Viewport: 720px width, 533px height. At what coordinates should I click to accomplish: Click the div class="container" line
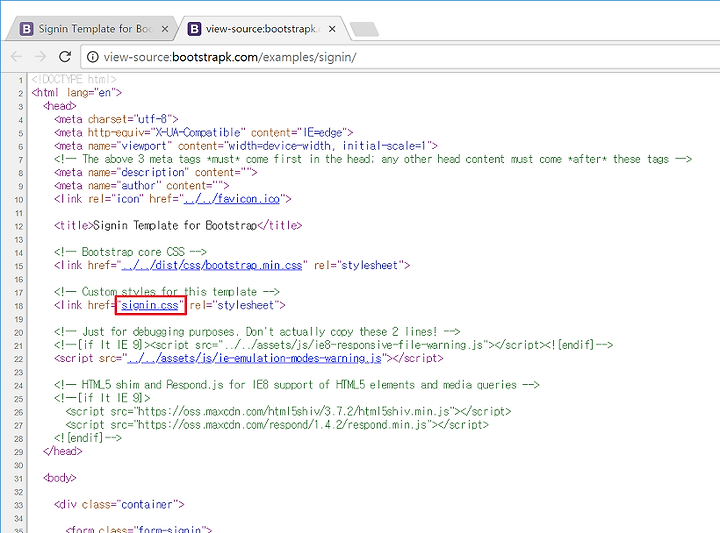pyautogui.click(x=119, y=505)
